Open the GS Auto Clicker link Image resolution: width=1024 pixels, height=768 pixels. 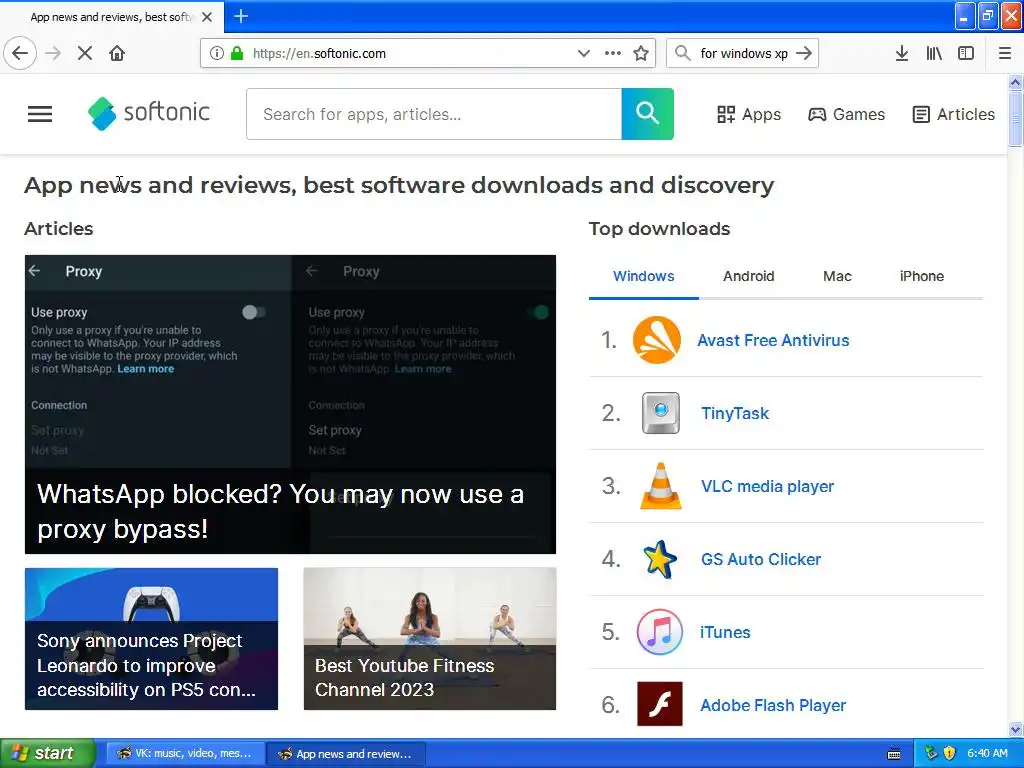click(761, 560)
